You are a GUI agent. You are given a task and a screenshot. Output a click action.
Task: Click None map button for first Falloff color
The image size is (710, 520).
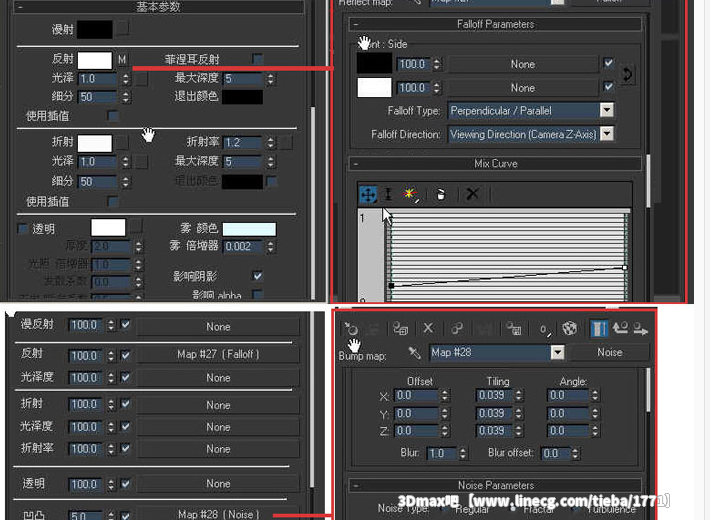[x=523, y=64]
